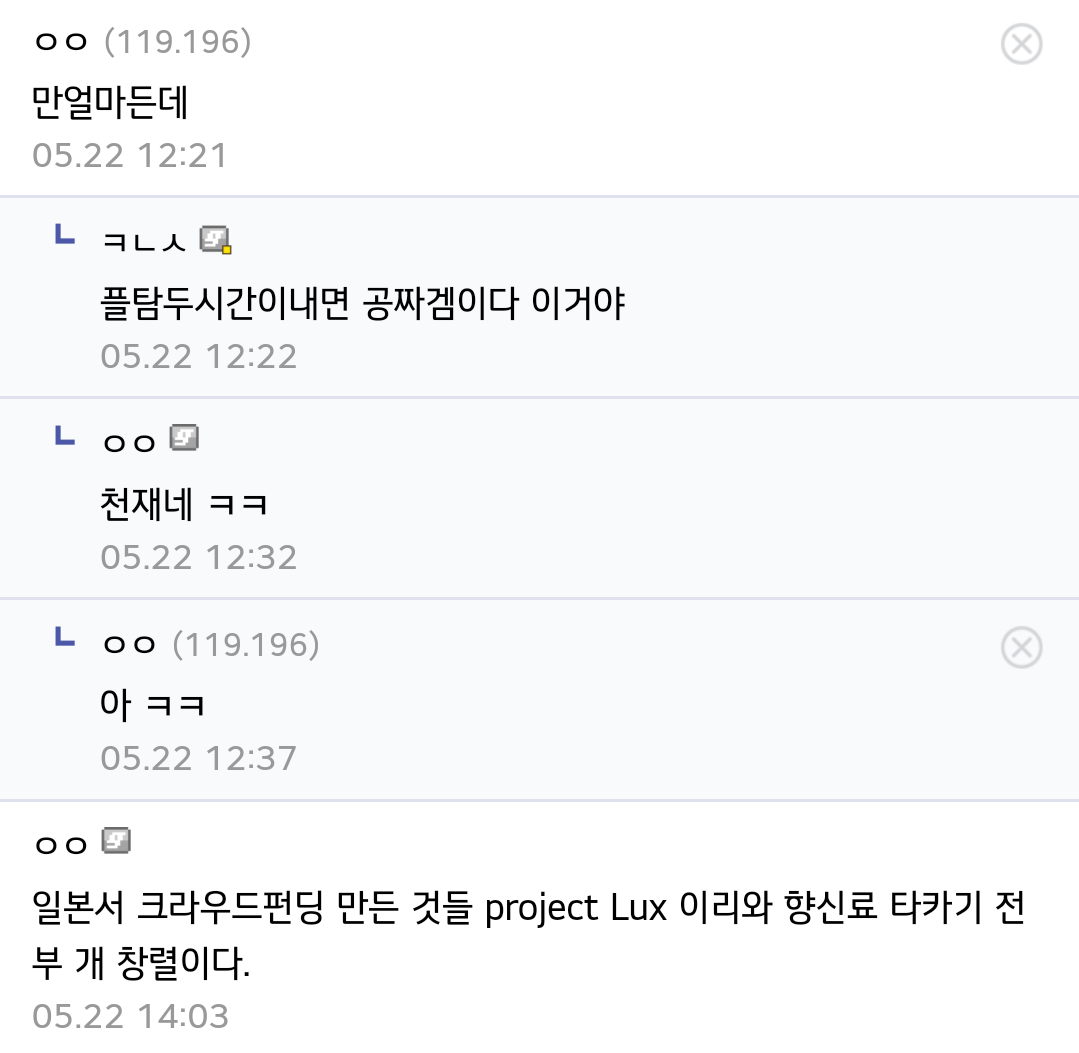
Task: Click the reply arrow icon before ㅋㄴㅅ
Action: pyautogui.click(x=65, y=234)
